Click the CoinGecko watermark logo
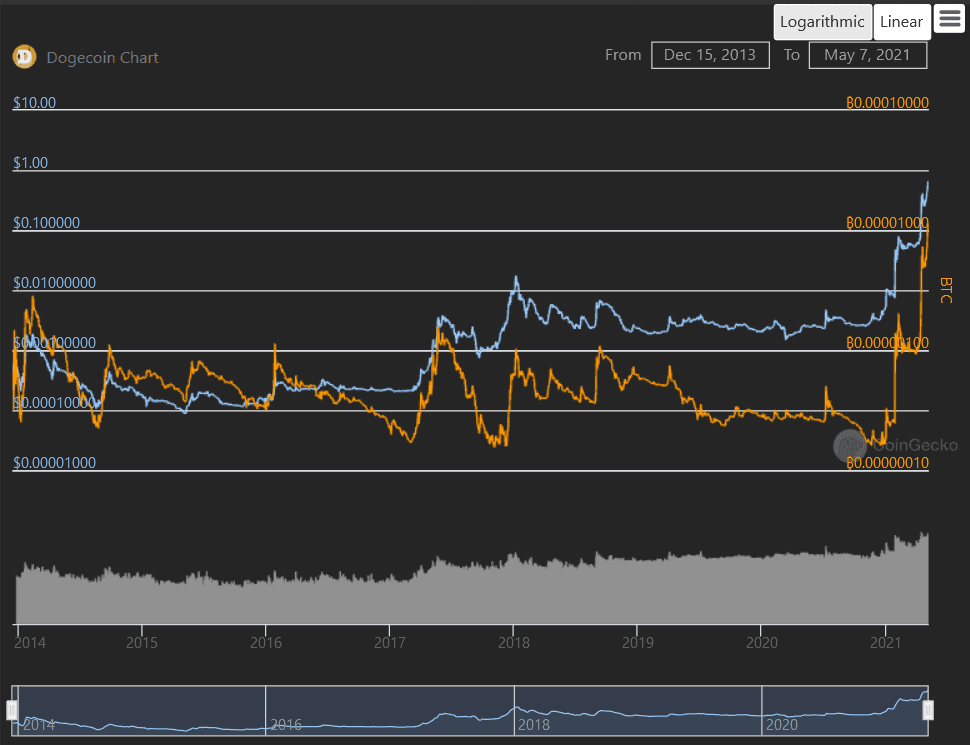 (850, 446)
